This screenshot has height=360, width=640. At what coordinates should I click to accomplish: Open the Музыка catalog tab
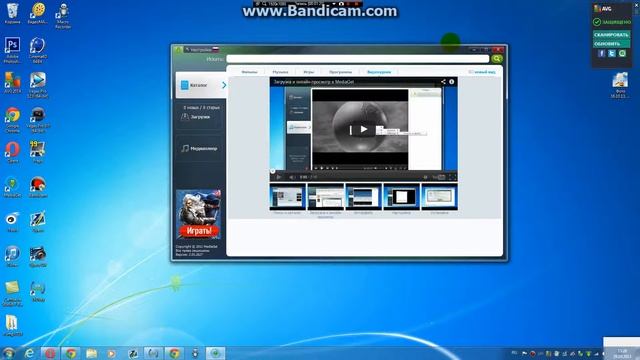tap(280, 72)
